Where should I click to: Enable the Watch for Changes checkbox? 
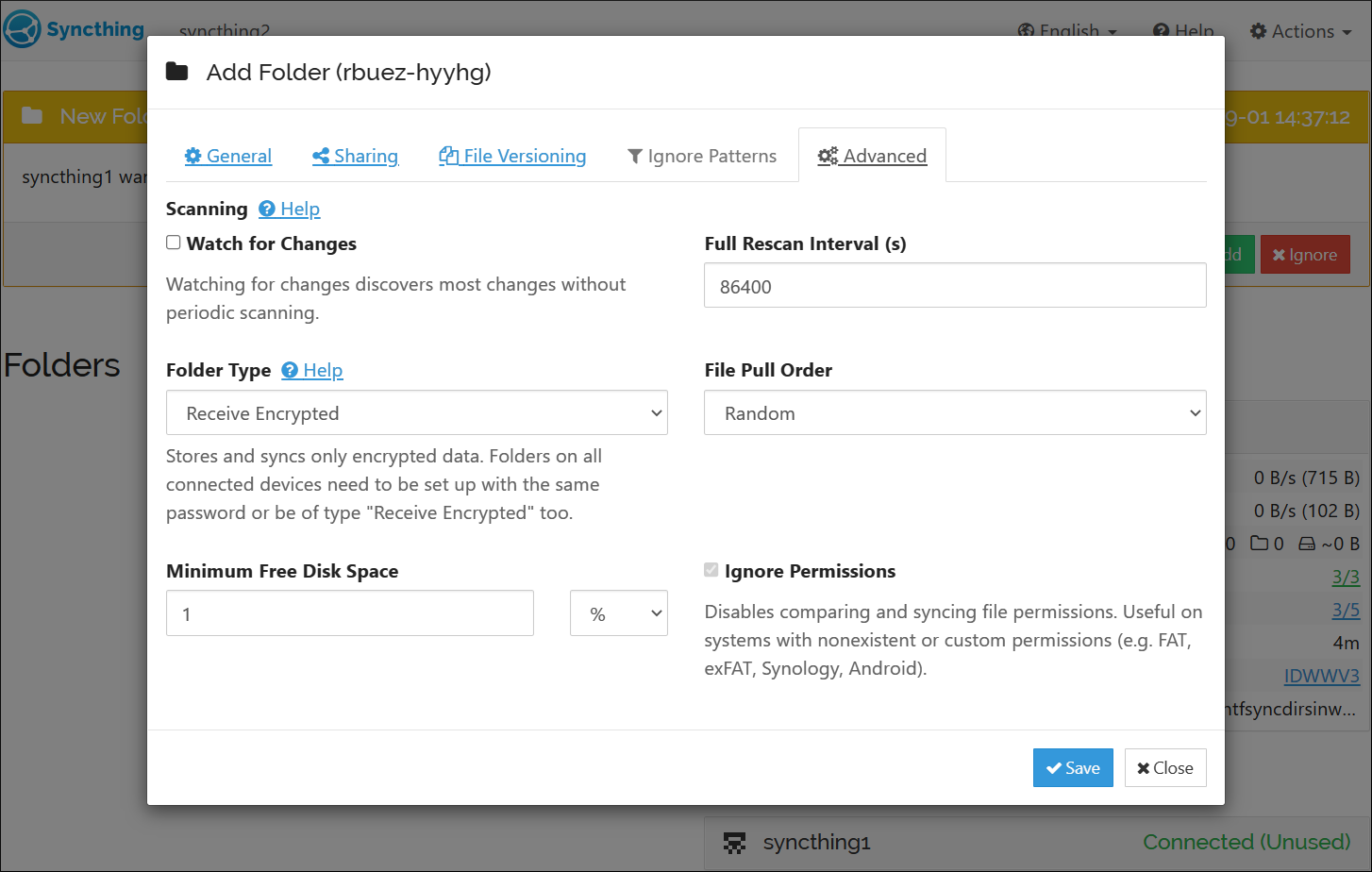pos(174,243)
